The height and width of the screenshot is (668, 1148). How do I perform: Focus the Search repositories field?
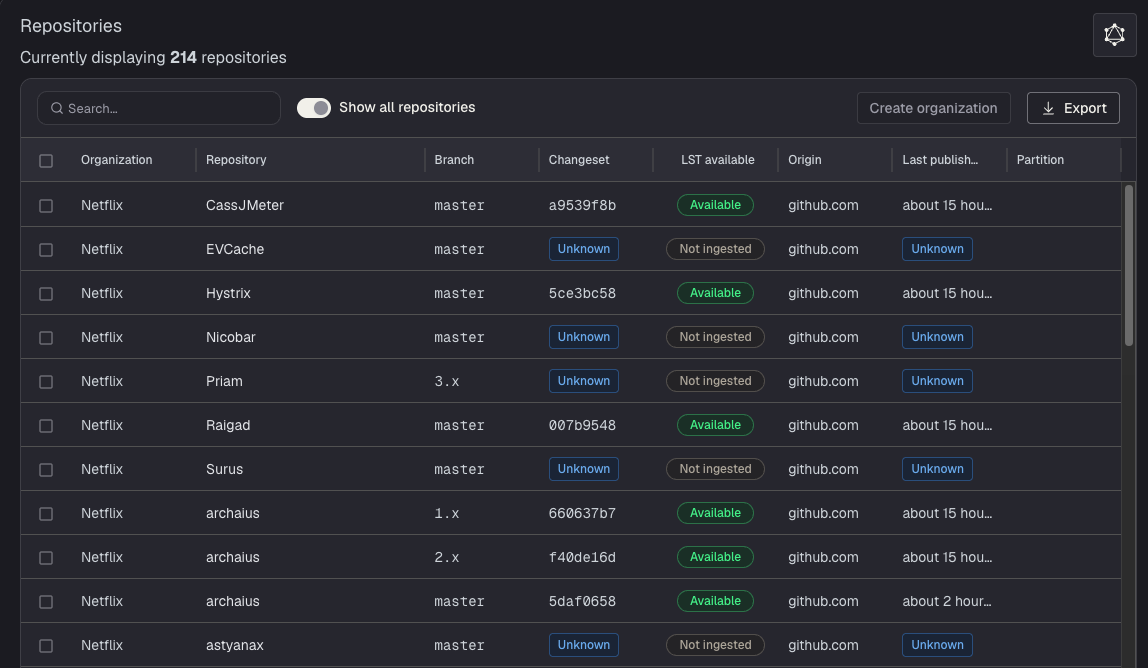tap(159, 108)
